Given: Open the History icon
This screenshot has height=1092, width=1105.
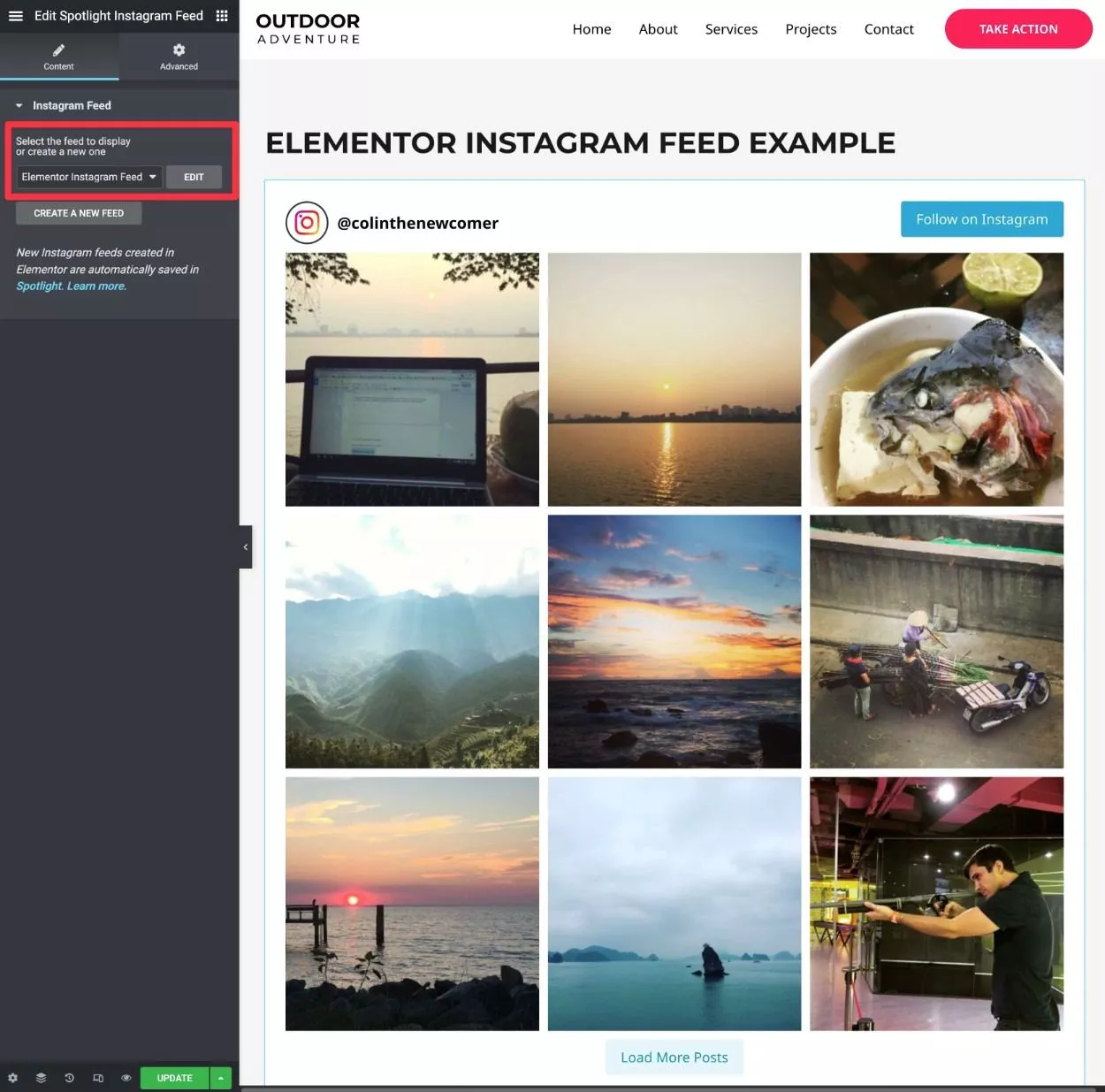Looking at the screenshot, I should tap(69, 1078).
